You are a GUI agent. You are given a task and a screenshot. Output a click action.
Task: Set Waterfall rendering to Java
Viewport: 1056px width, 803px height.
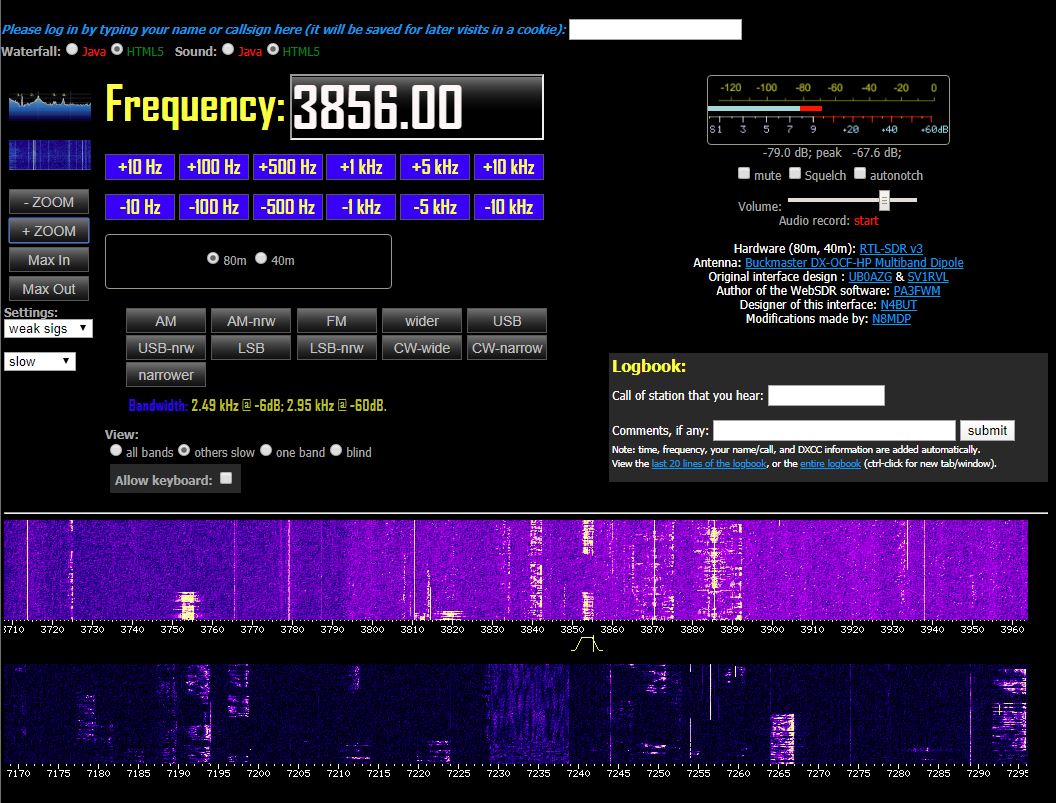point(71,47)
